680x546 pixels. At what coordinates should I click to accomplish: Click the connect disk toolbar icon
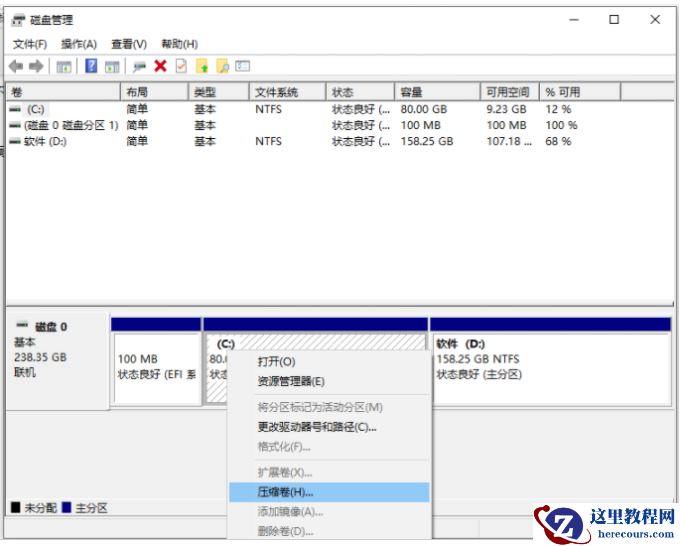click(139, 67)
